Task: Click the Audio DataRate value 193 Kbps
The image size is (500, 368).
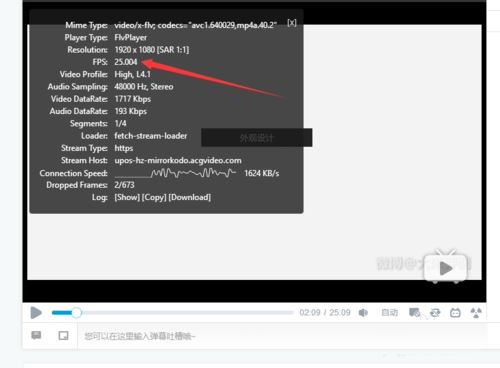Action: point(130,111)
